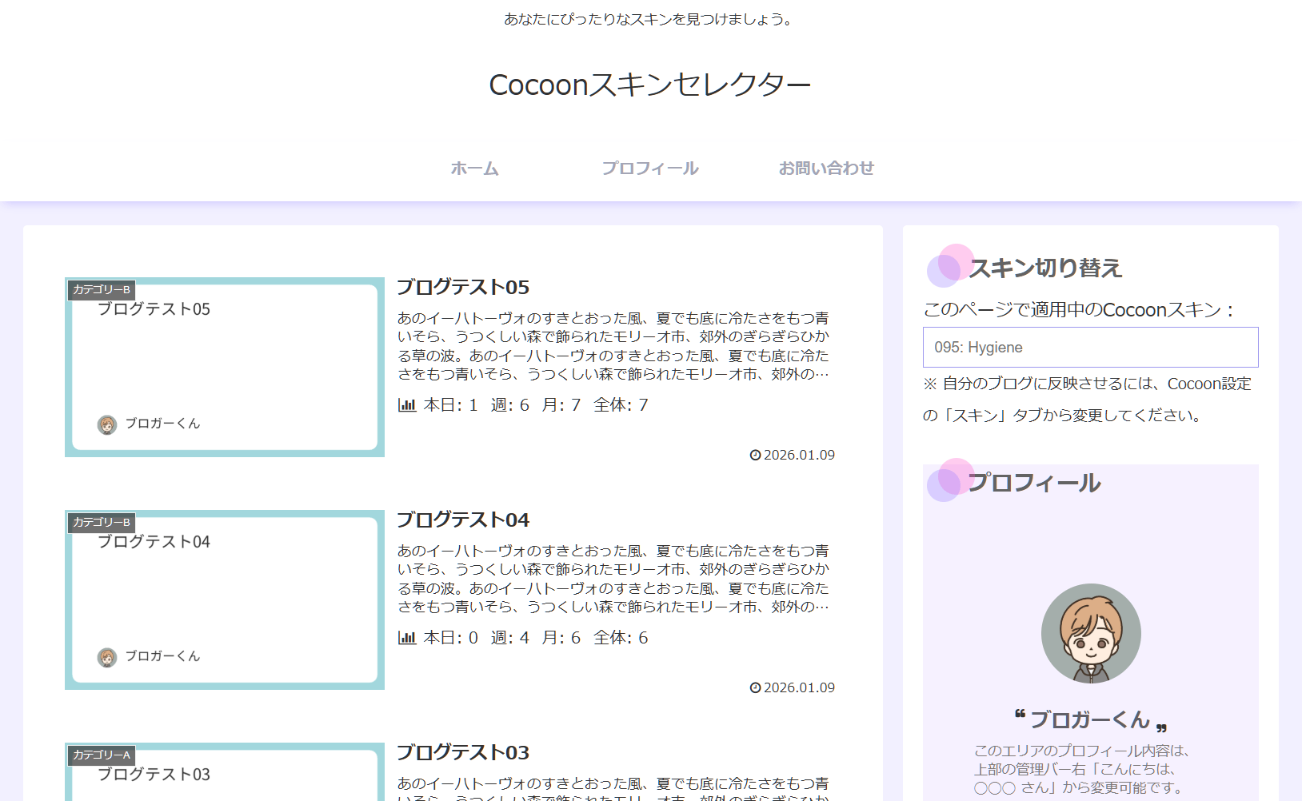The image size is (1302, 801).
Task: Click the ブロガーくん profile avatar in sidebar
Action: [1091, 633]
